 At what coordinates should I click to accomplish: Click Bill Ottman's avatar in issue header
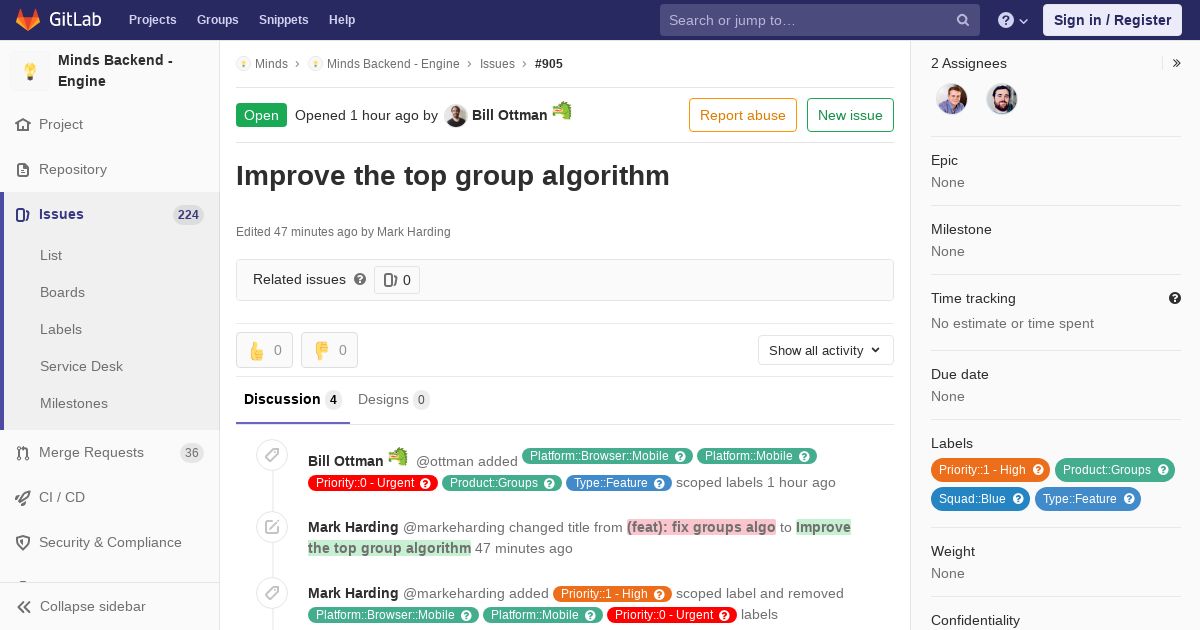click(456, 116)
